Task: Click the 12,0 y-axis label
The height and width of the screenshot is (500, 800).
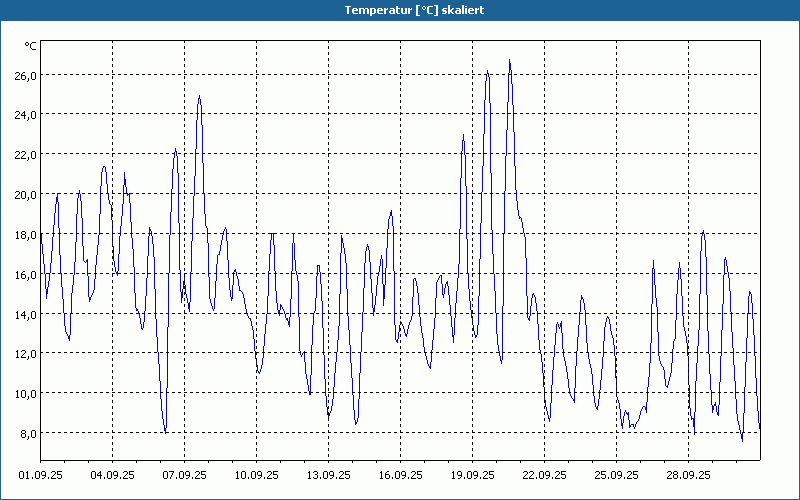Action: tap(25, 354)
